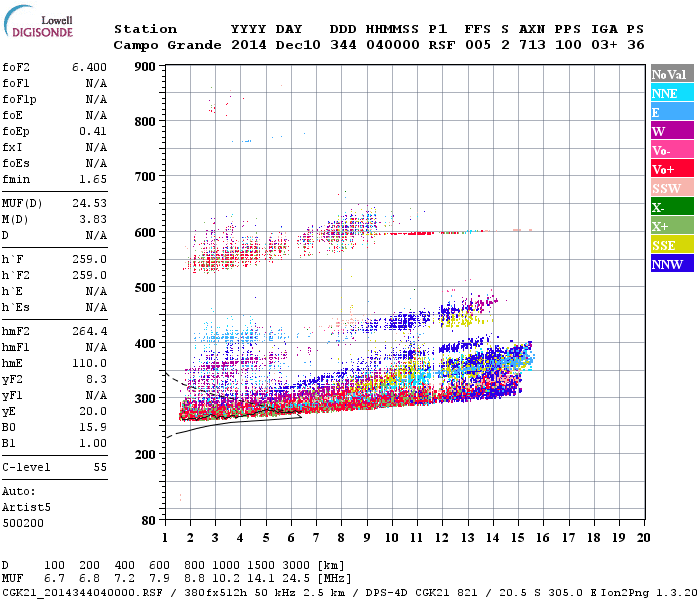The height and width of the screenshot is (600, 700).
Task: Click the Dec10 date value
Action: coord(298,45)
